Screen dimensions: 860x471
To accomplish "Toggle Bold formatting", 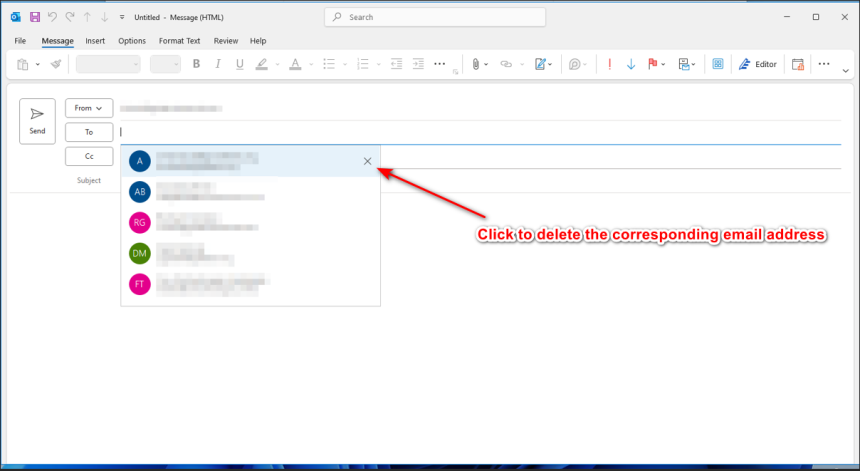I will click(196, 64).
